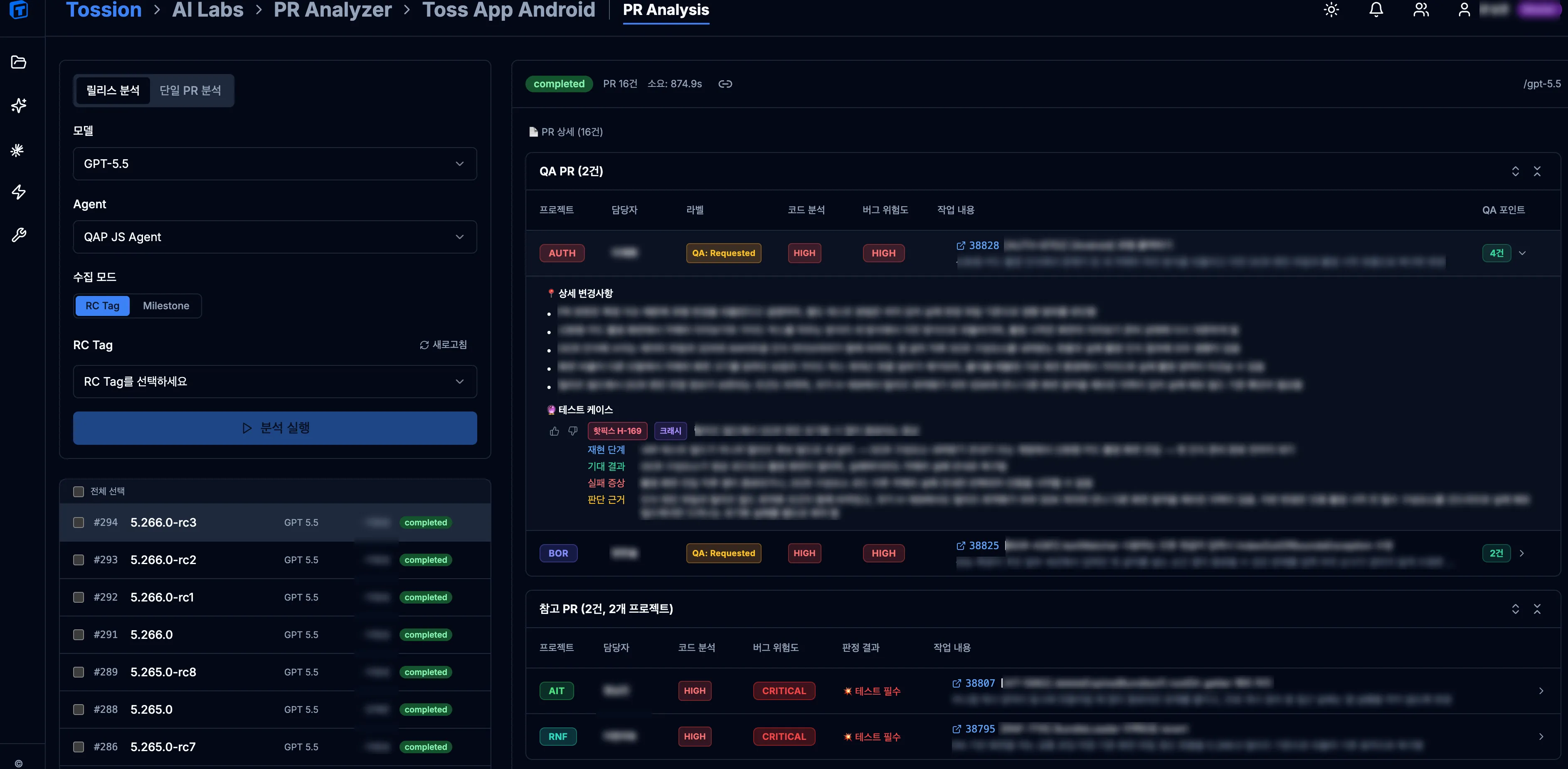Viewport: 1568px width, 769px height.
Task: Check the #286 5.265.0-rc7 checkbox
Action: [79, 747]
